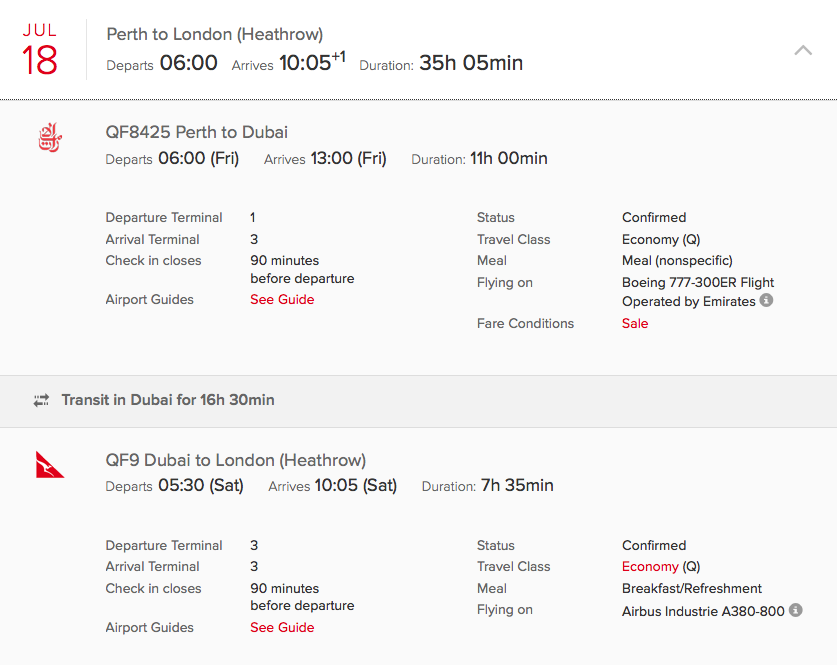
Task: Open the Sale fare conditions link
Action: tap(635, 323)
